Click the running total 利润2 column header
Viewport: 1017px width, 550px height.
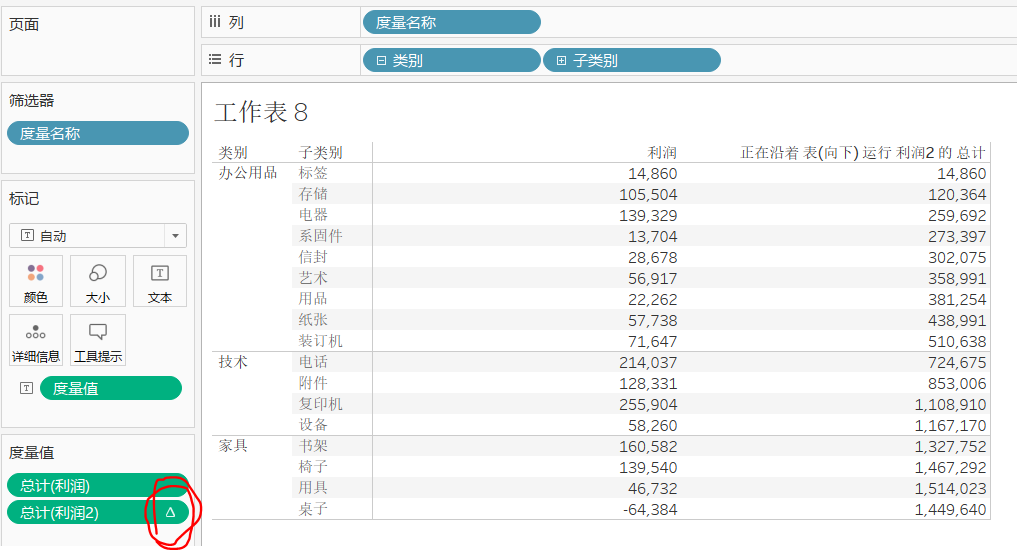863,152
